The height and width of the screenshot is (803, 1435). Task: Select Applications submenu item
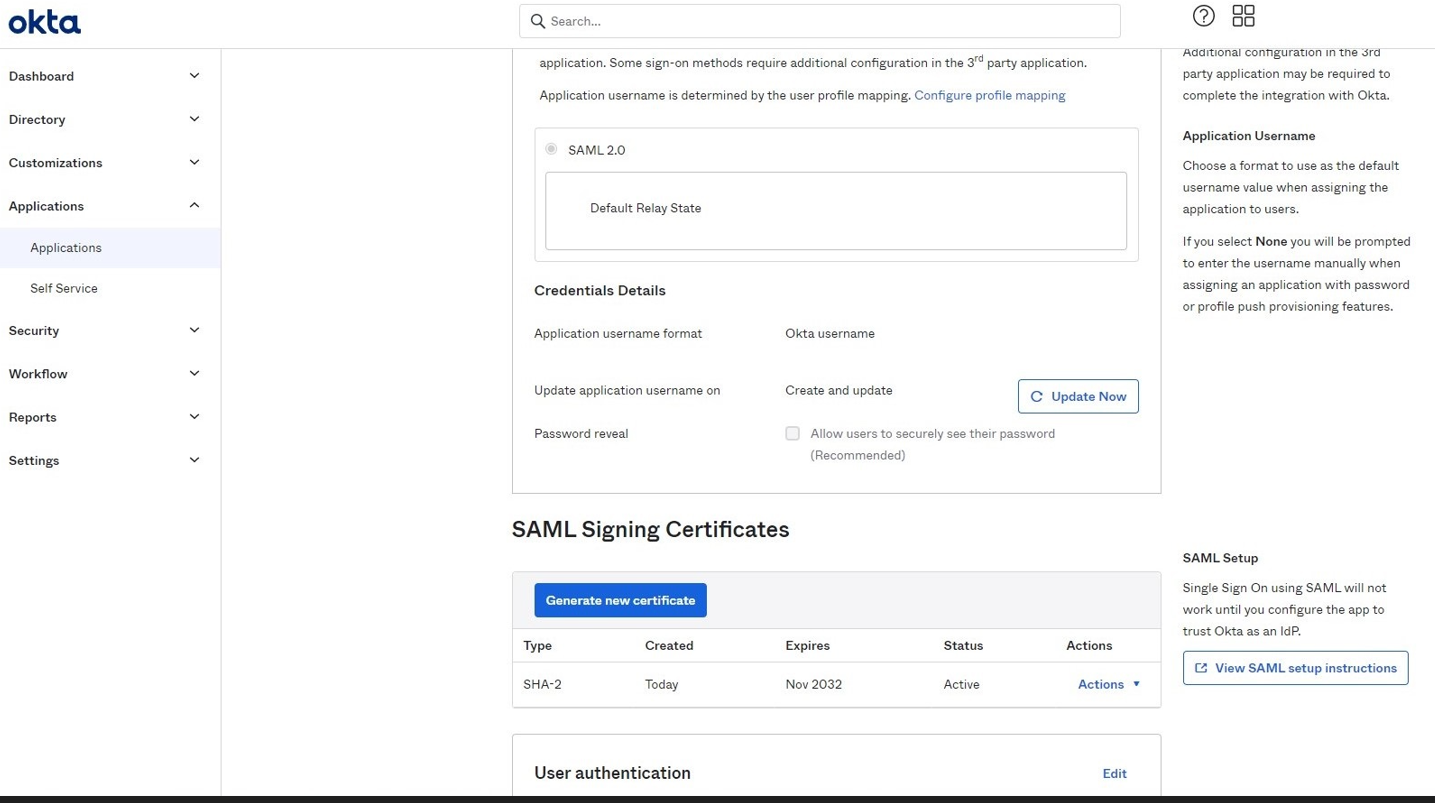click(66, 248)
